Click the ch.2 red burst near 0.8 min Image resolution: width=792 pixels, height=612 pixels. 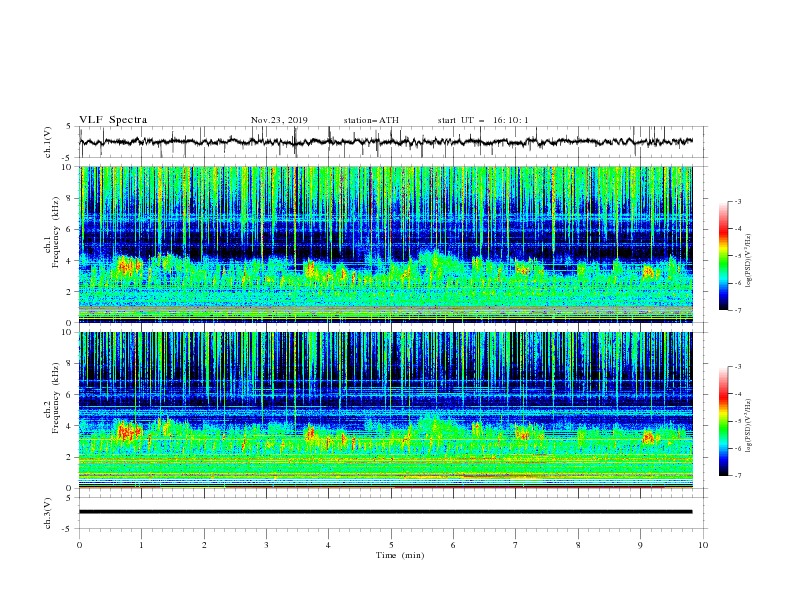[129, 432]
